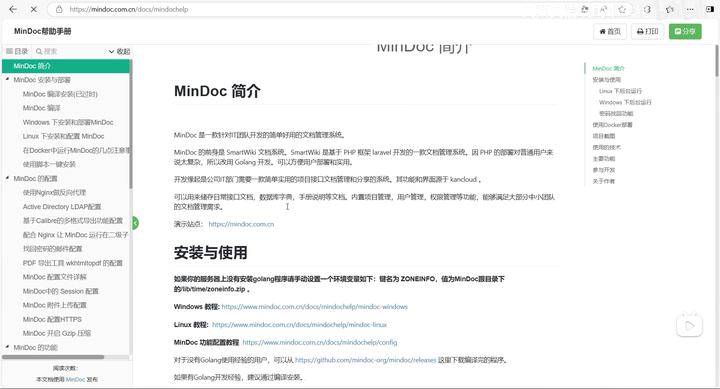Viewport: 720px width, 389px height.
Task: Click the video play overlay icon
Action: point(689,326)
